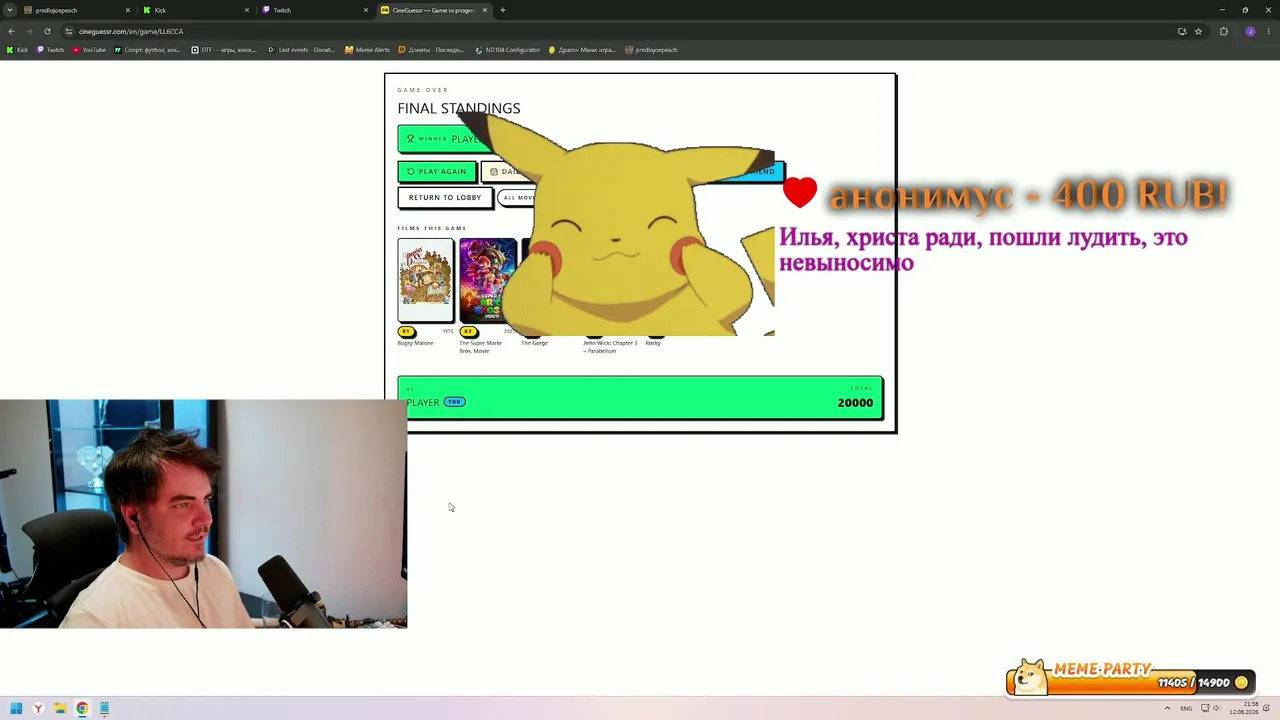The height and width of the screenshot is (720, 1280).
Task: Open the Bugsy Malone film poster
Action: pos(425,280)
